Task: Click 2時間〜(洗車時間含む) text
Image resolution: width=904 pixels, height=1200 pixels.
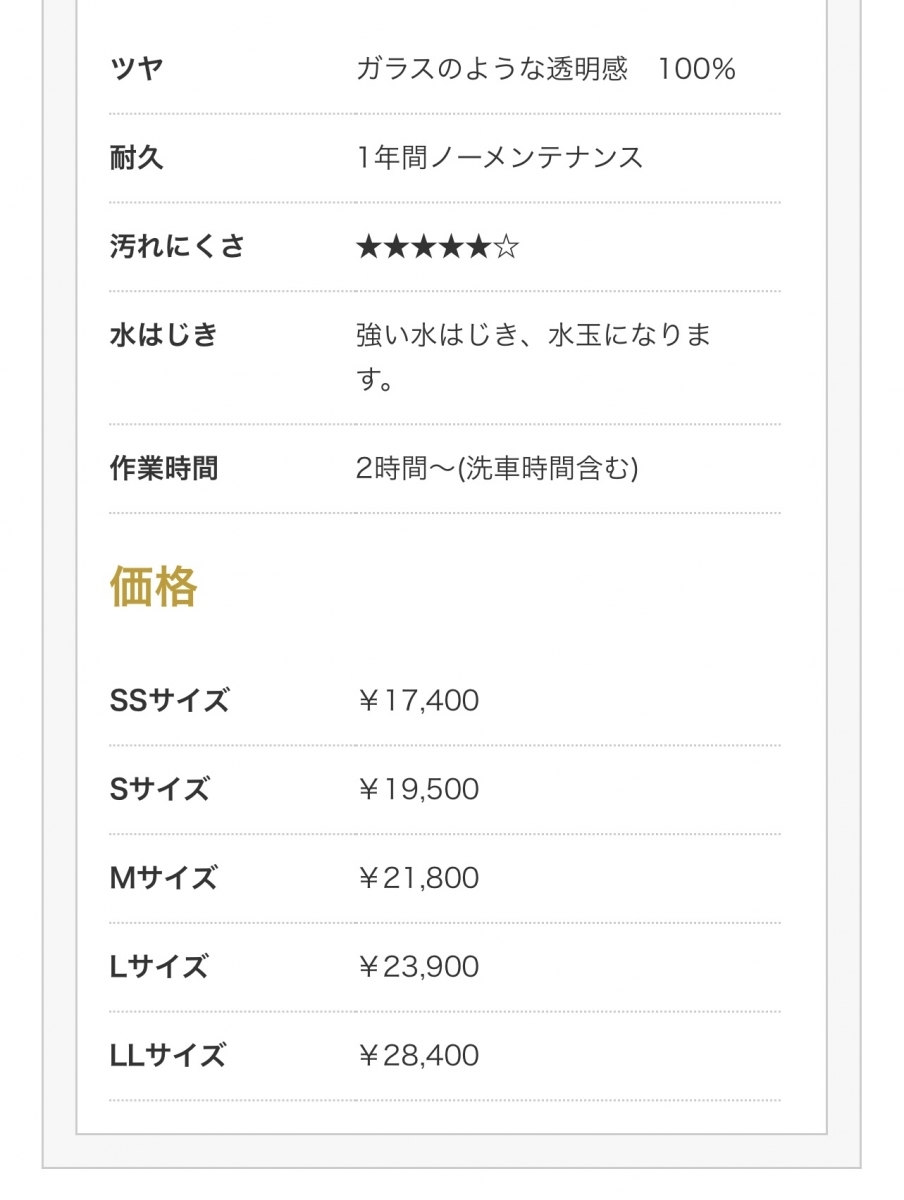Action: point(496,468)
